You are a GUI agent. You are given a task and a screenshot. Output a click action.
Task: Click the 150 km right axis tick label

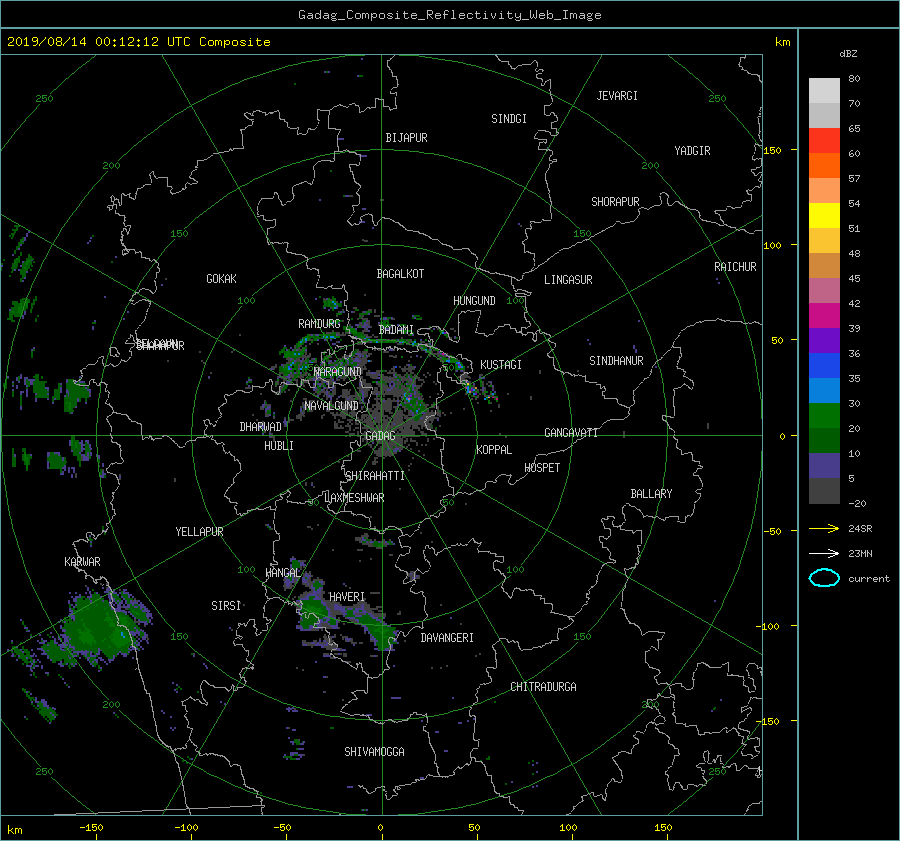773,150
